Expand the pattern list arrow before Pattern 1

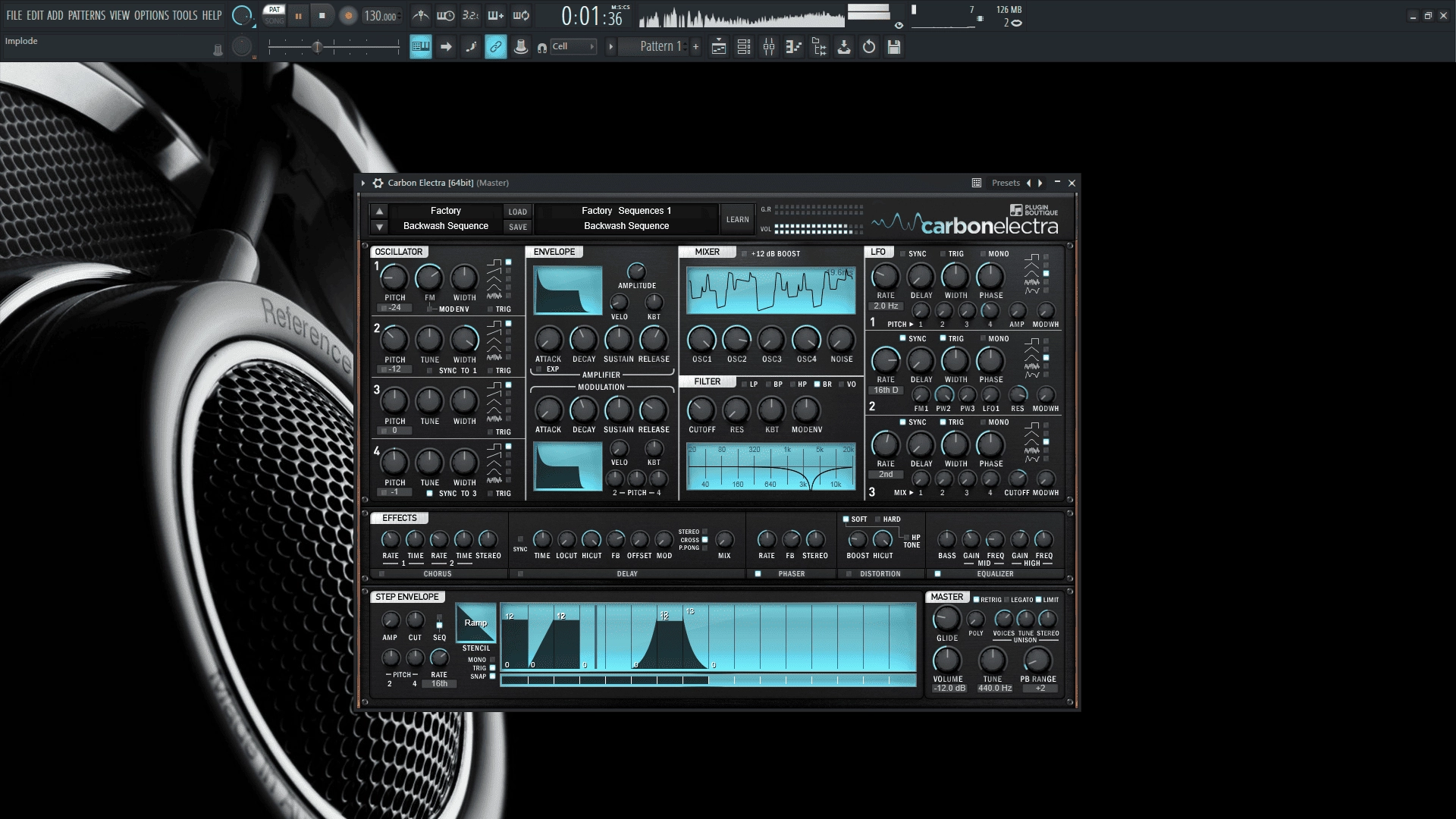[x=611, y=47]
